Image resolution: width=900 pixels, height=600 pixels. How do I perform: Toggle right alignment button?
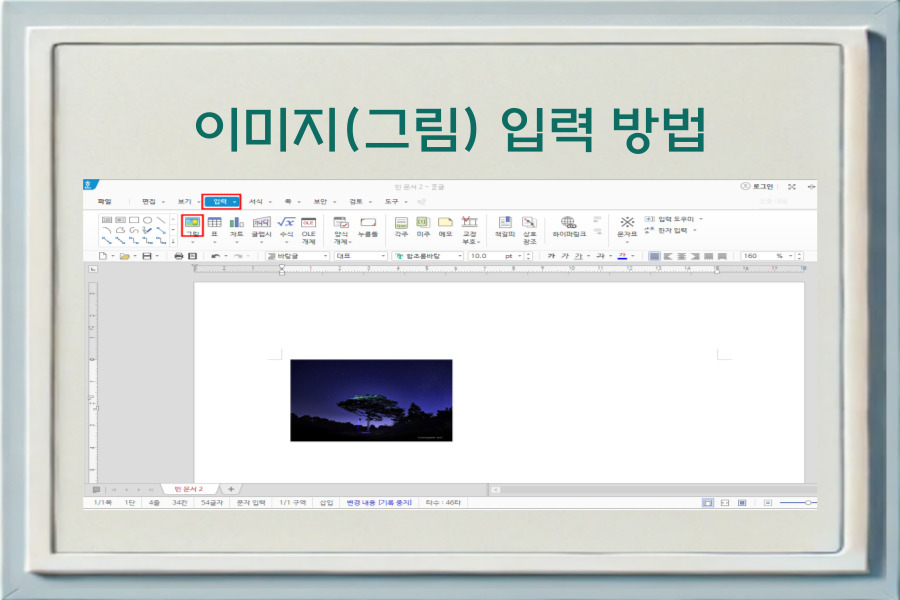point(695,256)
